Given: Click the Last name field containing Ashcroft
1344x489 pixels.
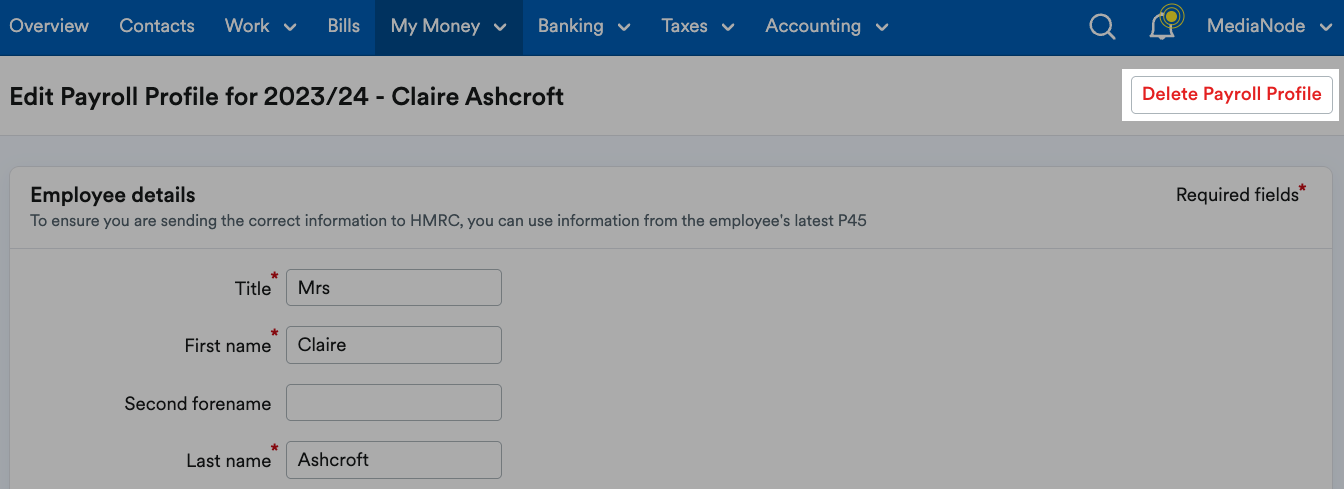Looking at the screenshot, I should pos(394,460).
